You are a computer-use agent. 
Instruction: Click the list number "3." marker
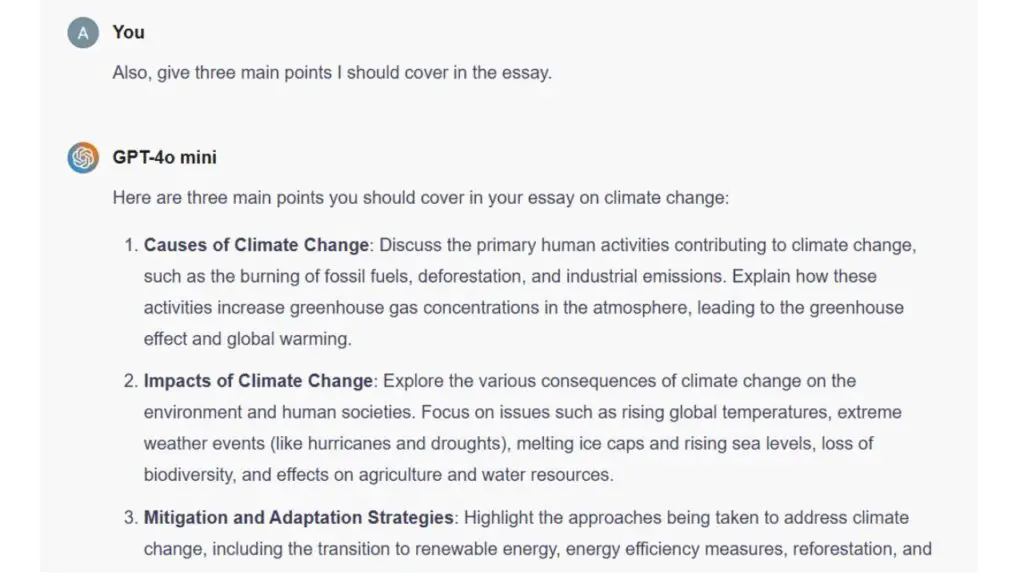[130, 518]
